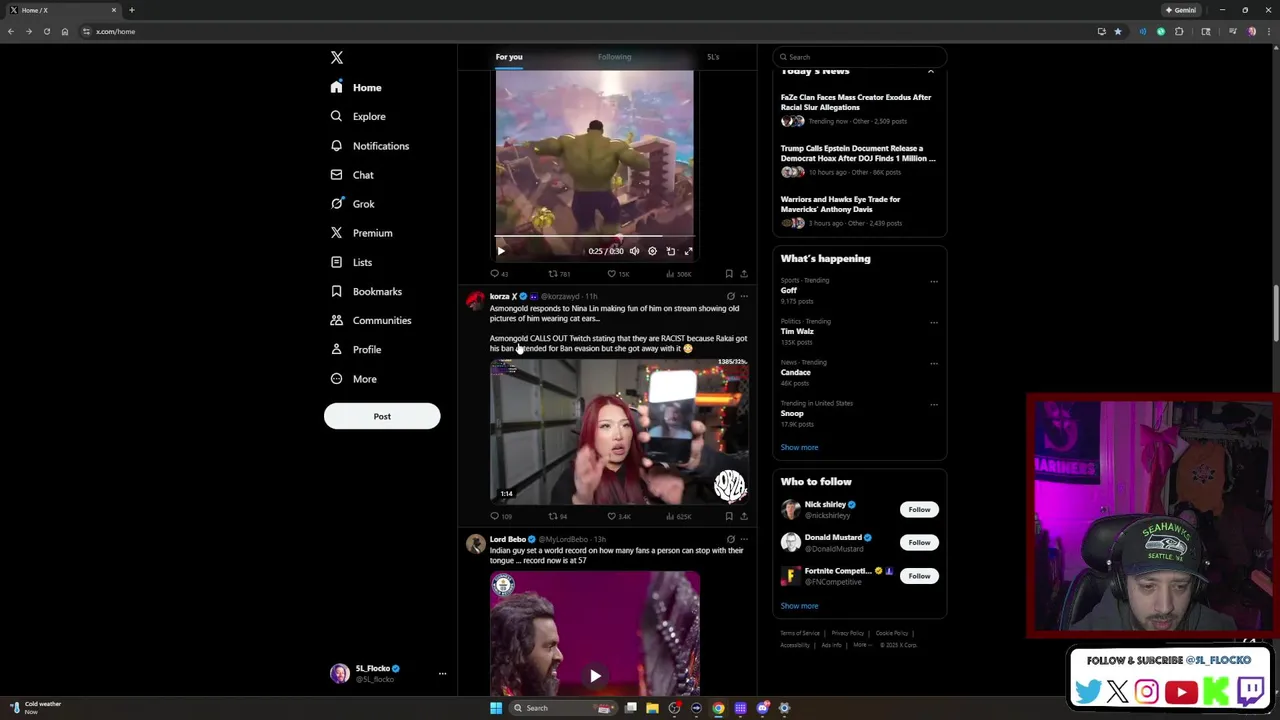This screenshot has height=720, width=1280.
Task: Click the X search field
Action: (860, 57)
